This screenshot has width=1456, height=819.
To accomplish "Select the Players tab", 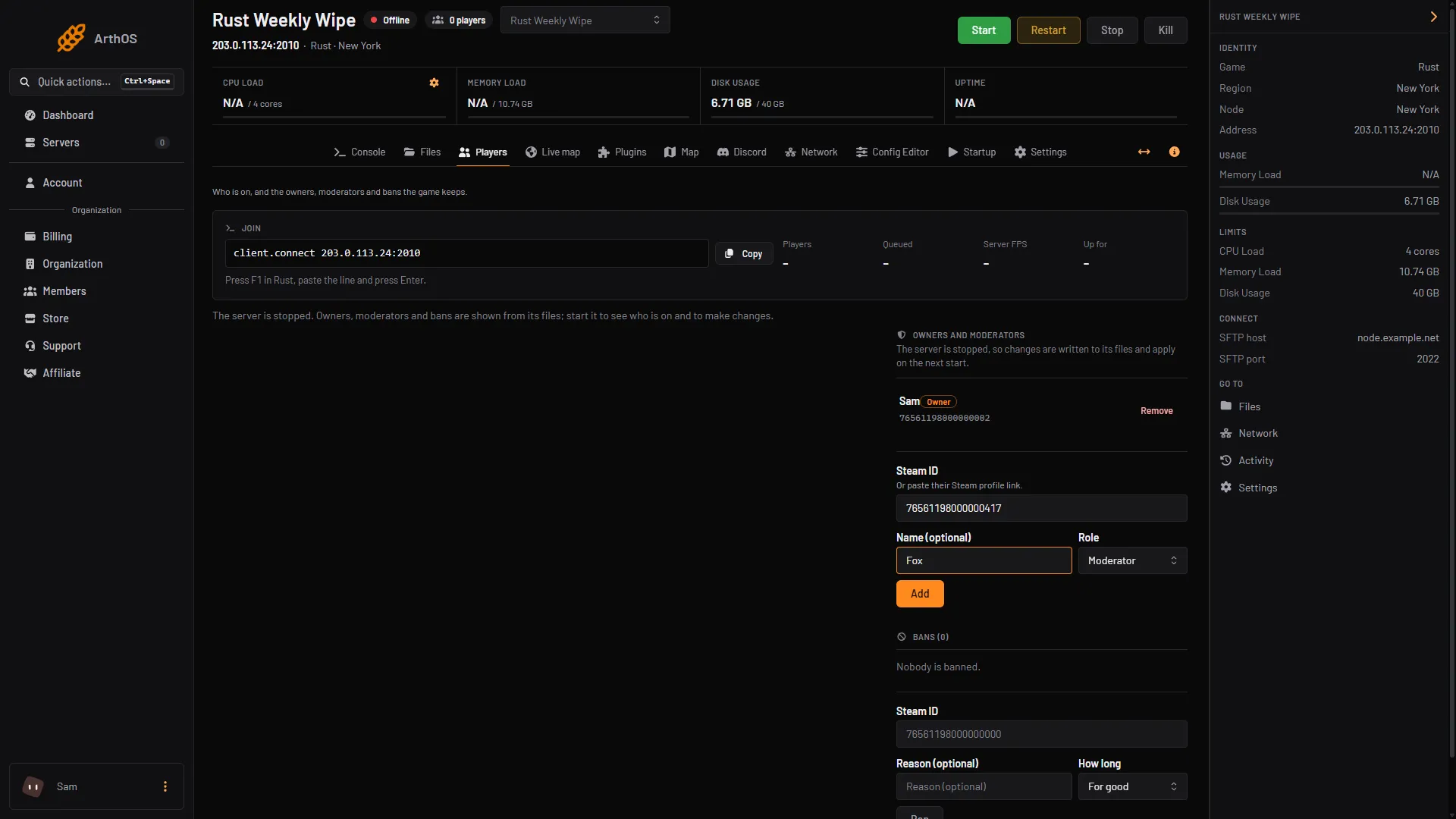I will click(483, 152).
